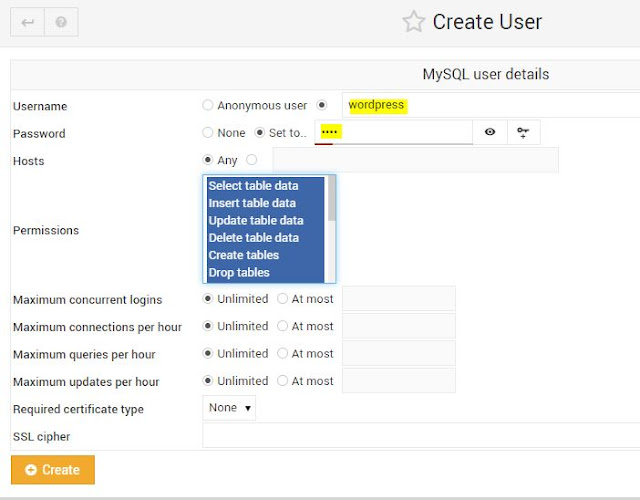Set Maximum queries per hour to Unlimited
This screenshot has width=640, height=500.
click(x=208, y=353)
